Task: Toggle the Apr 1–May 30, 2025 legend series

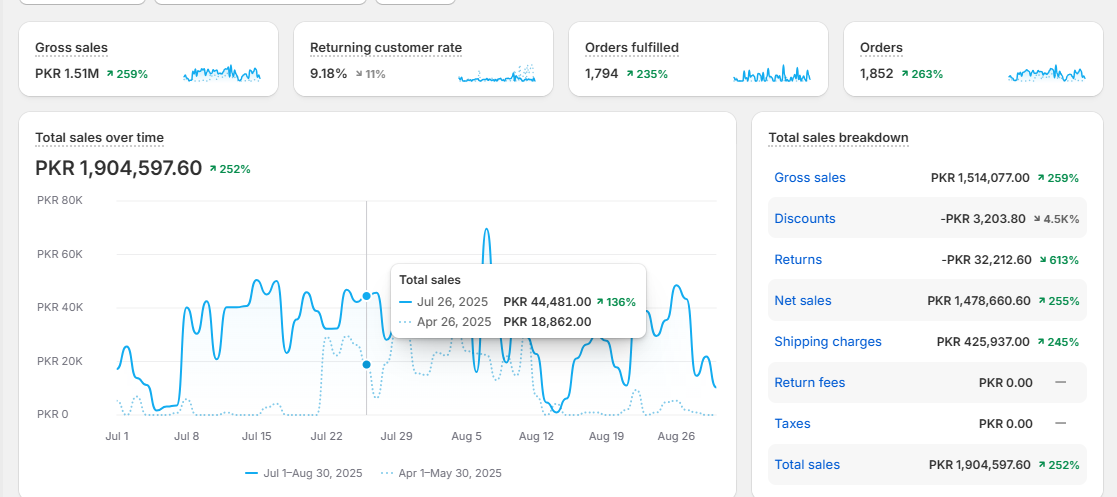Action: click(441, 473)
